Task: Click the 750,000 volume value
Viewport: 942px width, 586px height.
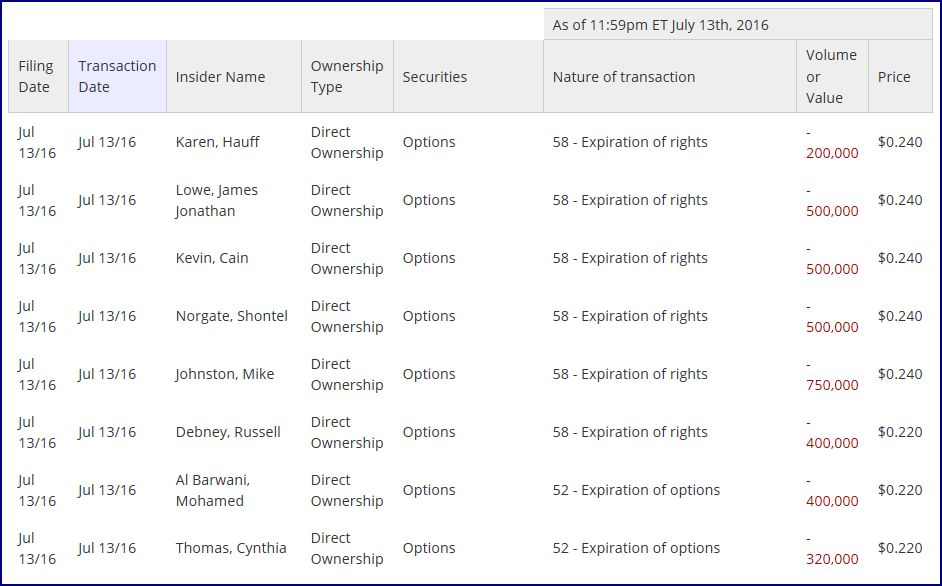Action: point(832,385)
